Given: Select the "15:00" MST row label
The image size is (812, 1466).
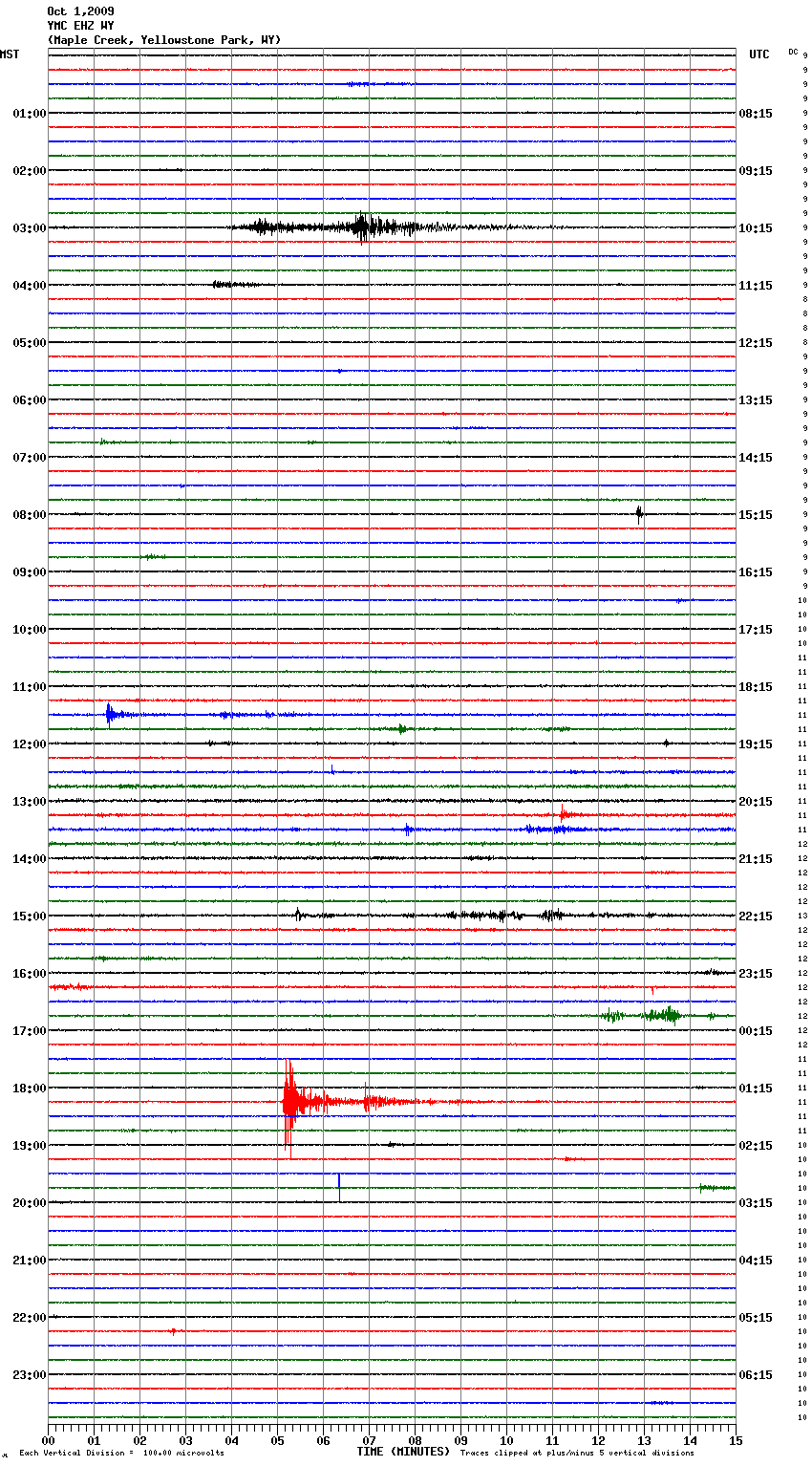Looking at the screenshot, I should pyautogui.click(x=29, y=916).
